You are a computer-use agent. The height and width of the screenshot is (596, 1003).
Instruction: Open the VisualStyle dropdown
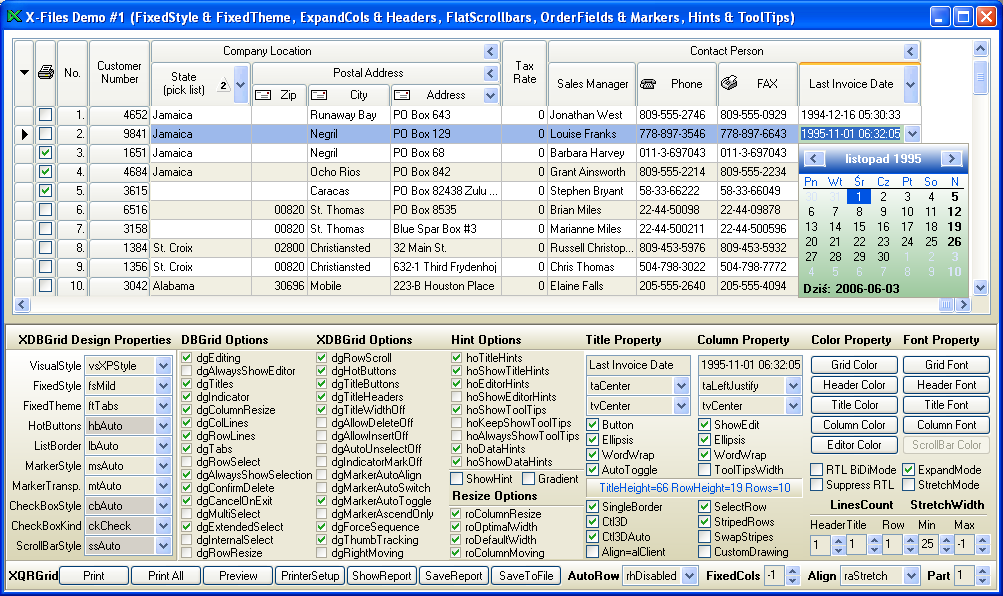point(164,366)
